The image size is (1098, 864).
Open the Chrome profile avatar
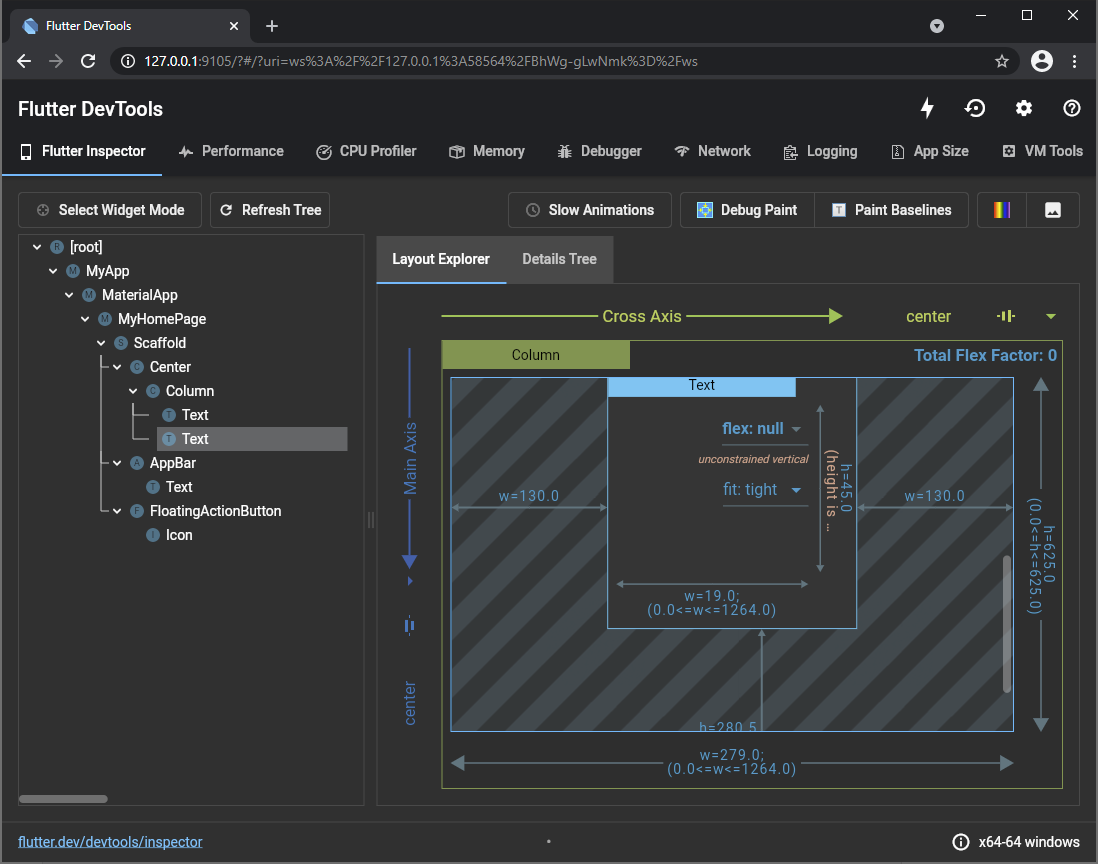coord(1041,61)
